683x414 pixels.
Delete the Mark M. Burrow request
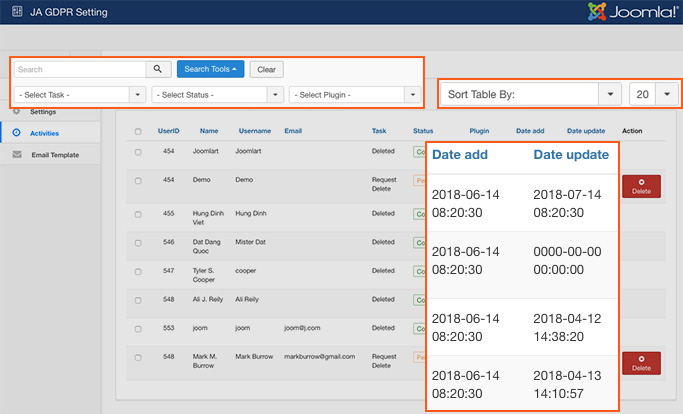click(641, 362)
